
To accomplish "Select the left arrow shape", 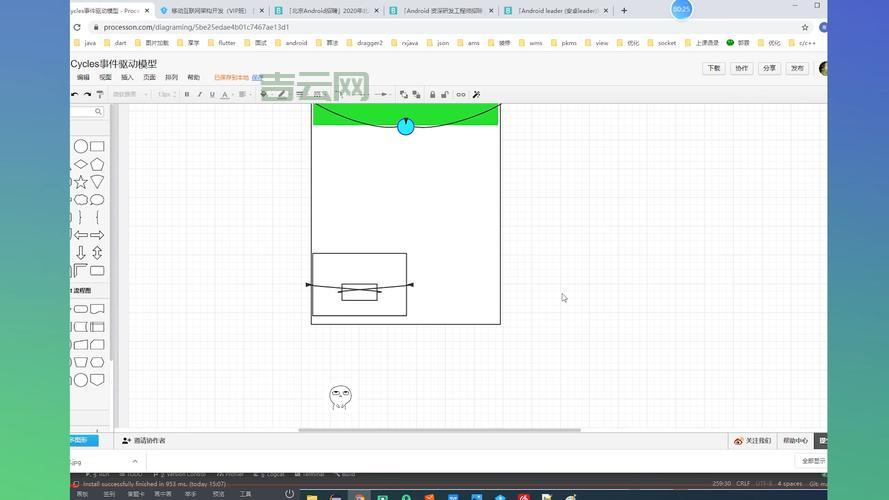I will (81, 235).
